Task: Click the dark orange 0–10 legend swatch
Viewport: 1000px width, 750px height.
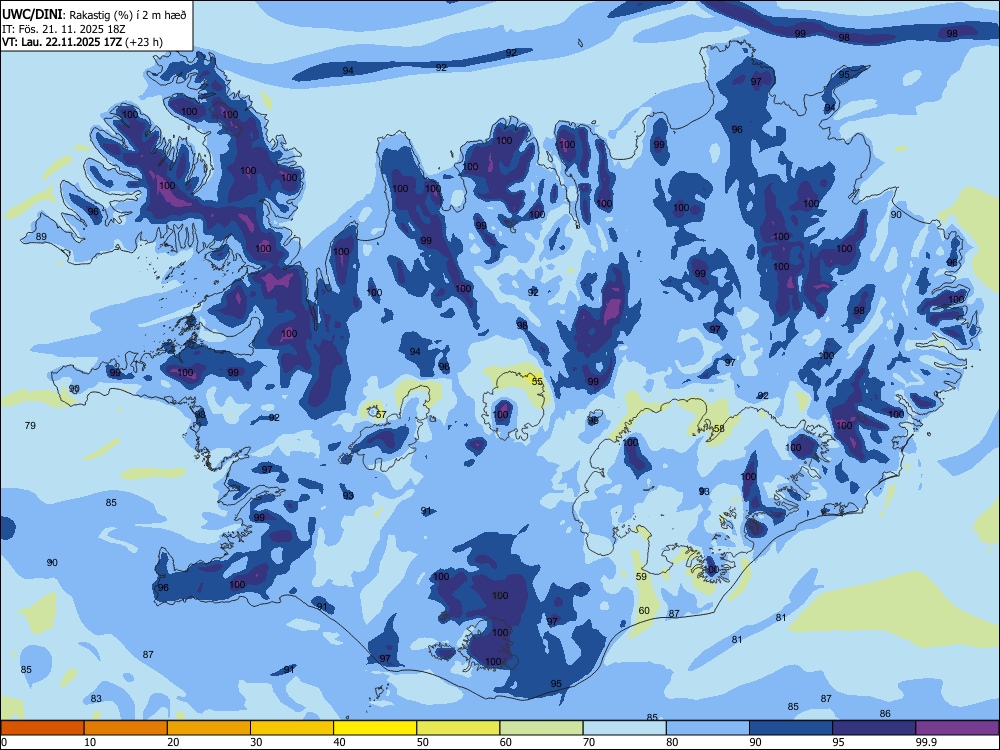Action: coord(42,728)
